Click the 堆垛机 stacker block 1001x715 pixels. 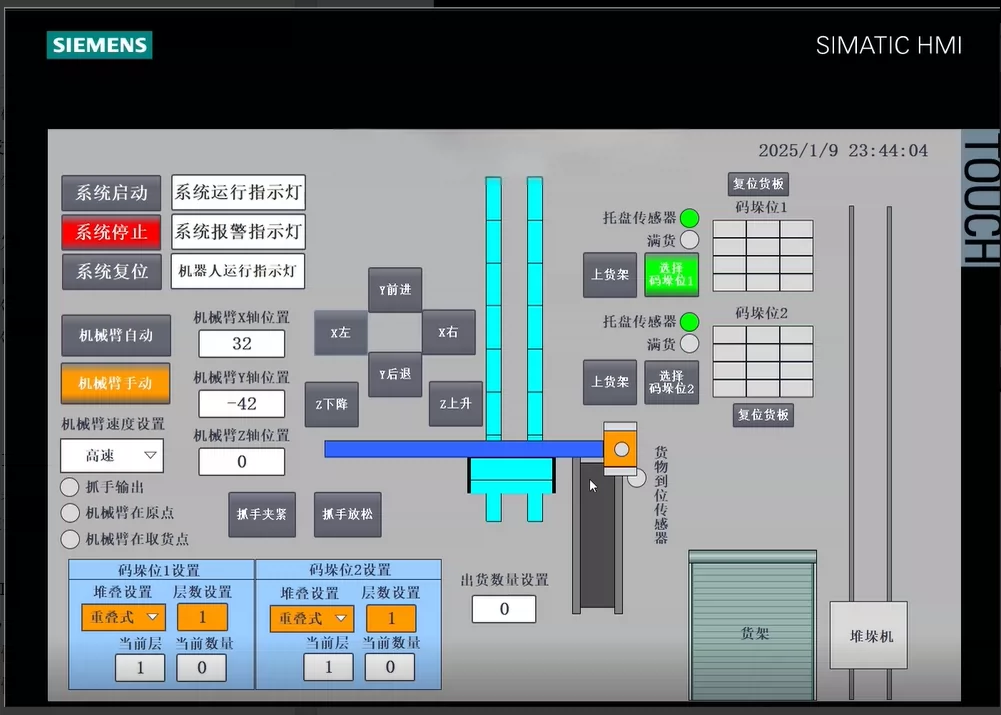869,635
